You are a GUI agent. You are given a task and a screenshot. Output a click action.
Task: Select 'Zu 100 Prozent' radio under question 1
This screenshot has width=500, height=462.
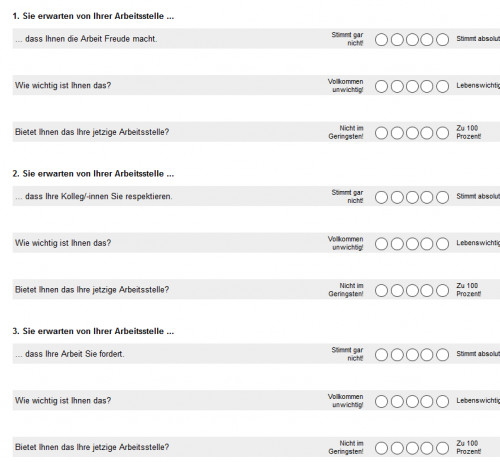click(443, 133)
